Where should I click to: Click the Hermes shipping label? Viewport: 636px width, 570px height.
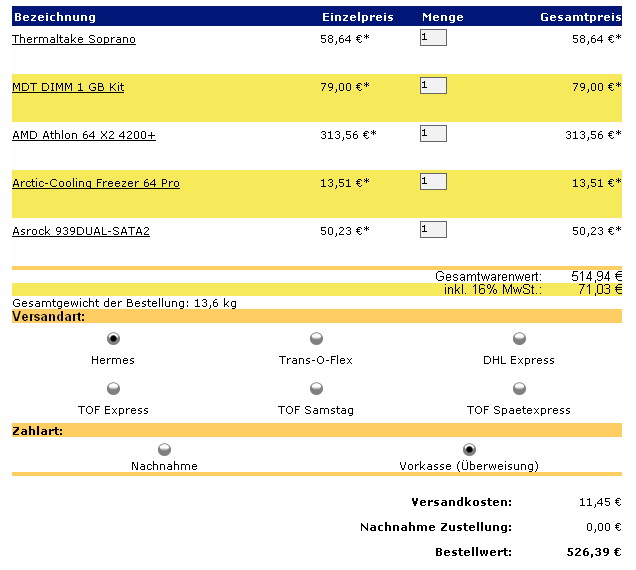[x=113, y=360]
